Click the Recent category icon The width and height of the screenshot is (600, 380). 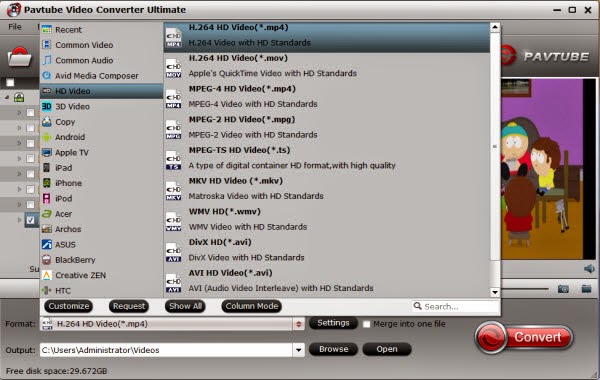47,29
